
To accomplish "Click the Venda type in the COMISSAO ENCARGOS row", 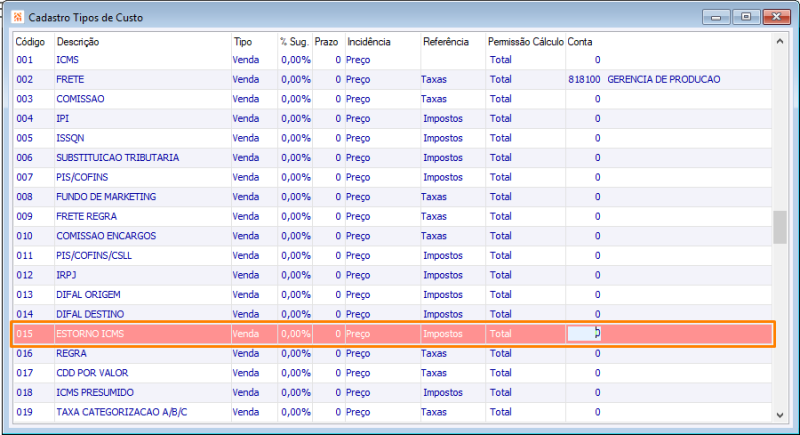I will [x=246, y=236].
